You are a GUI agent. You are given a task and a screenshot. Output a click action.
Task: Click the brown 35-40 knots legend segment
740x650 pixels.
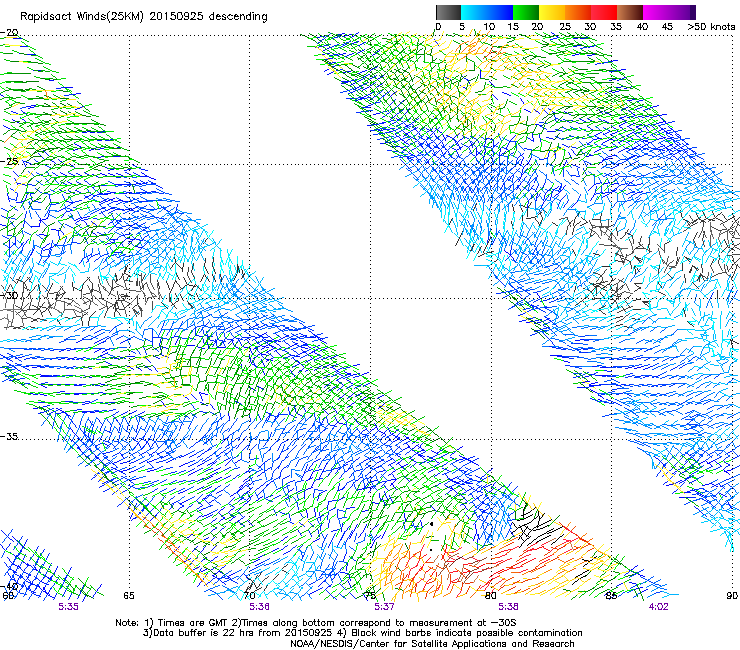(630, 12)
